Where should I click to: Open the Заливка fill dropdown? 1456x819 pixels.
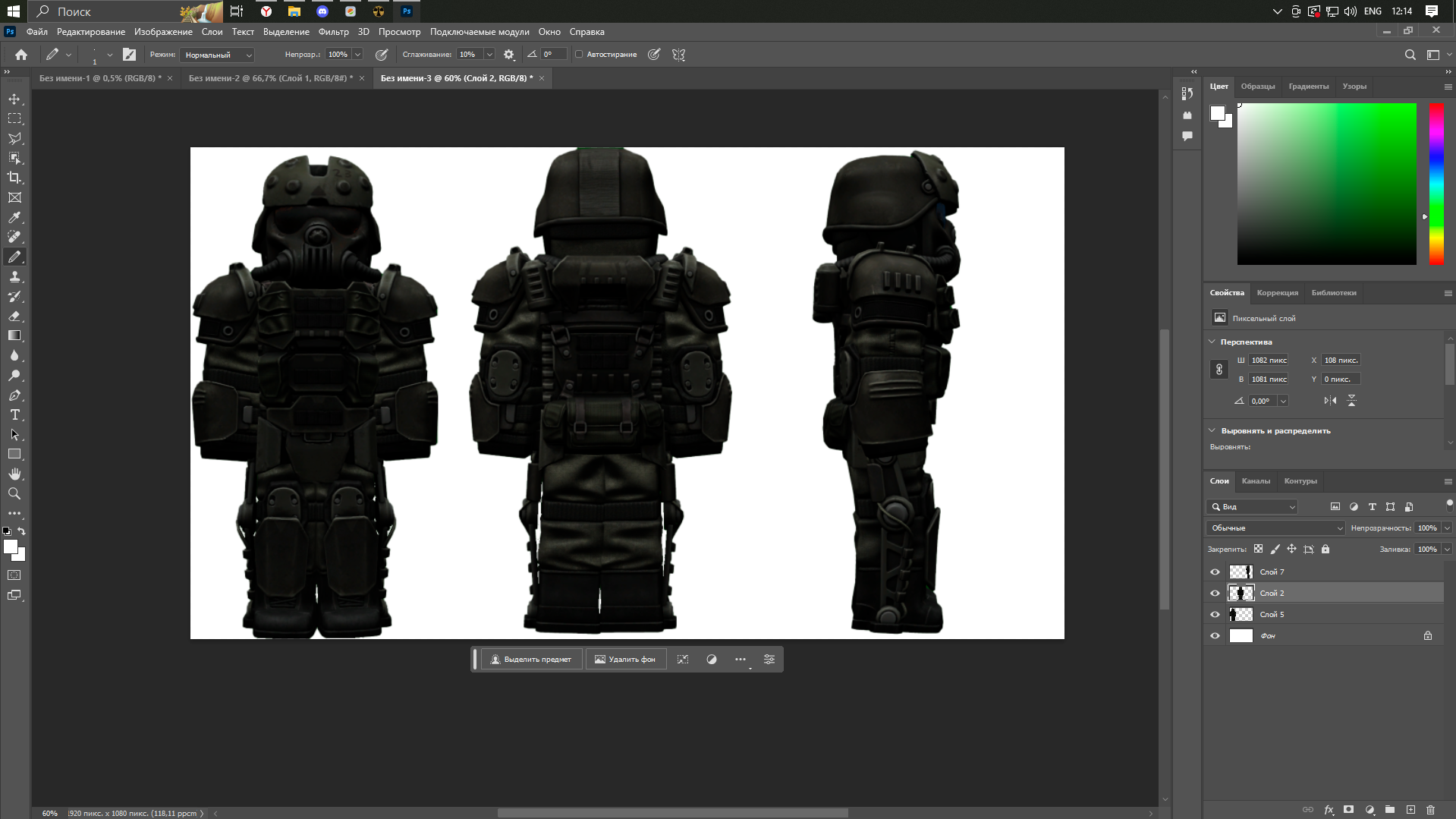(x=1447, y=550)
